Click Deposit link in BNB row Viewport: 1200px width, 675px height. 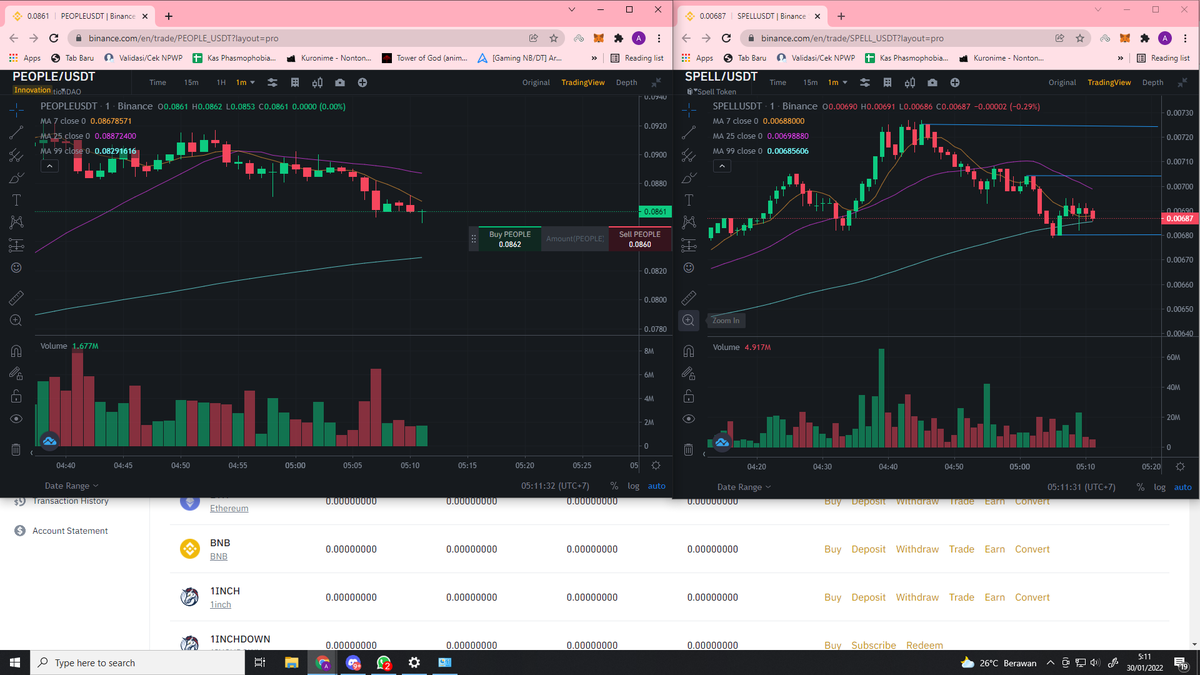[868, 549]
